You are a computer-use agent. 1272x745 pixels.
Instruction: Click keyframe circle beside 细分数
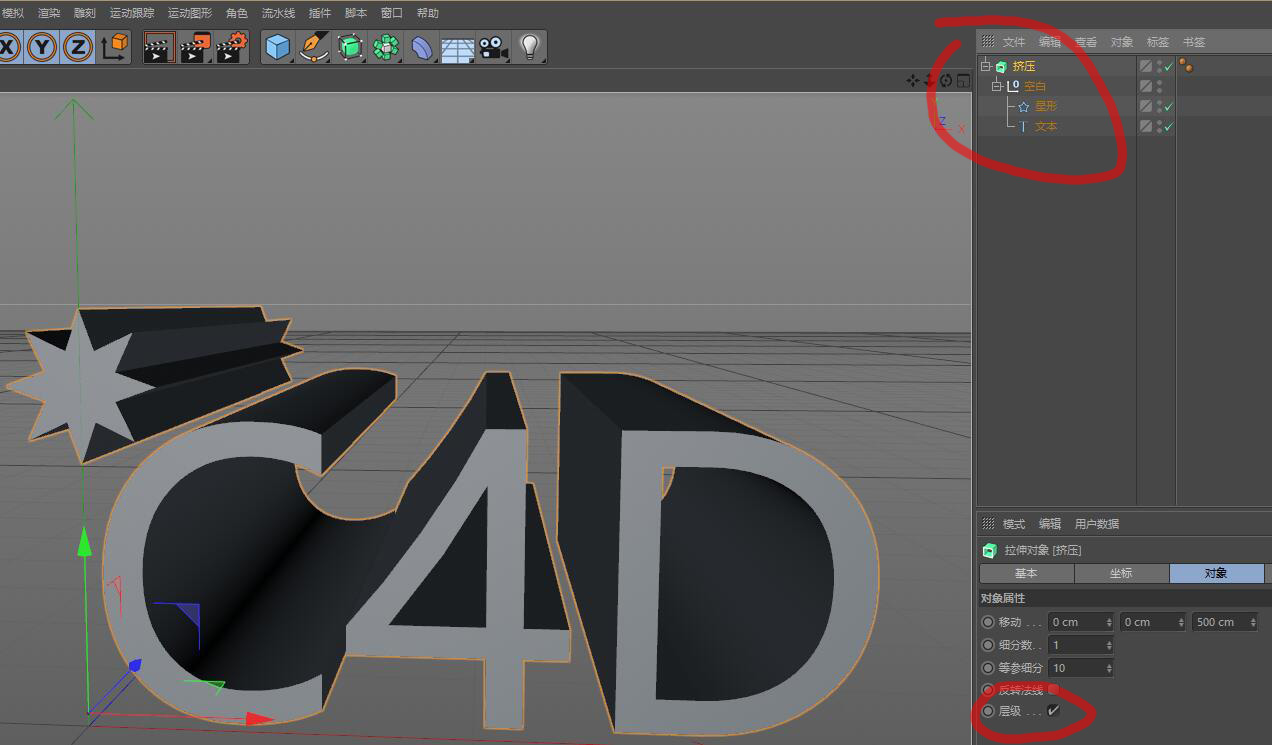[989, 645]
